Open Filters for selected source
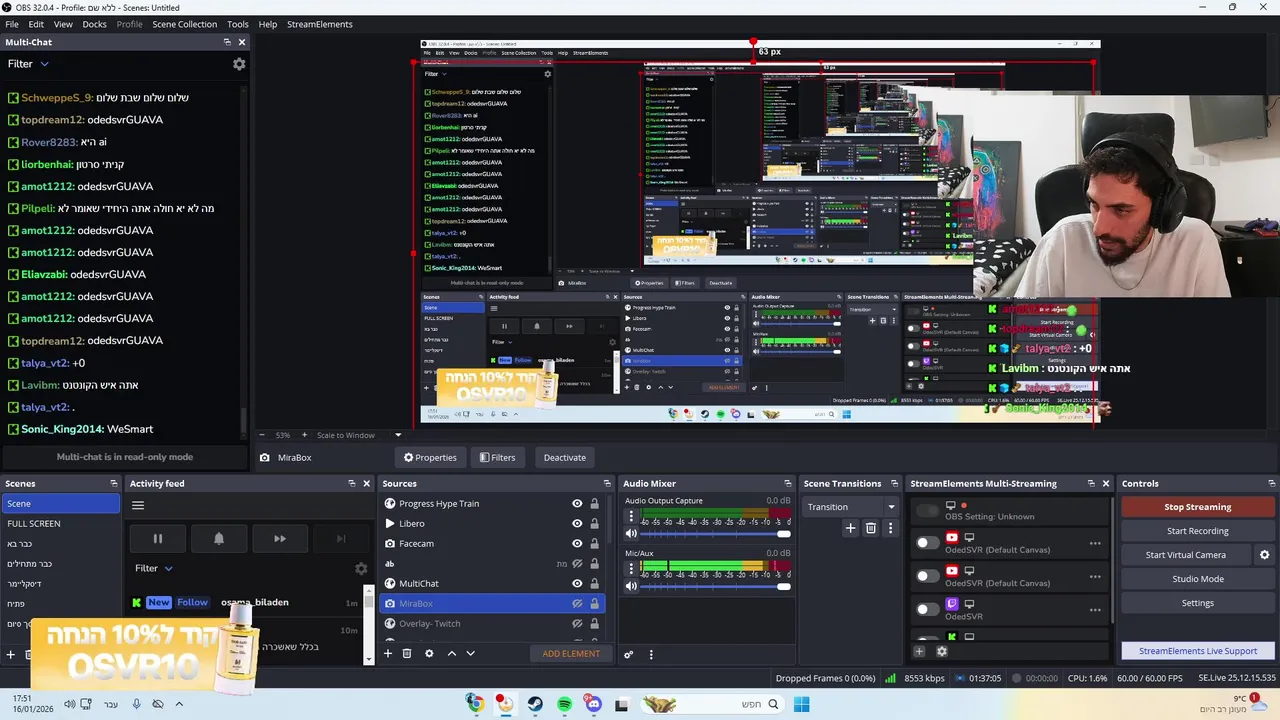 [497, 458]
